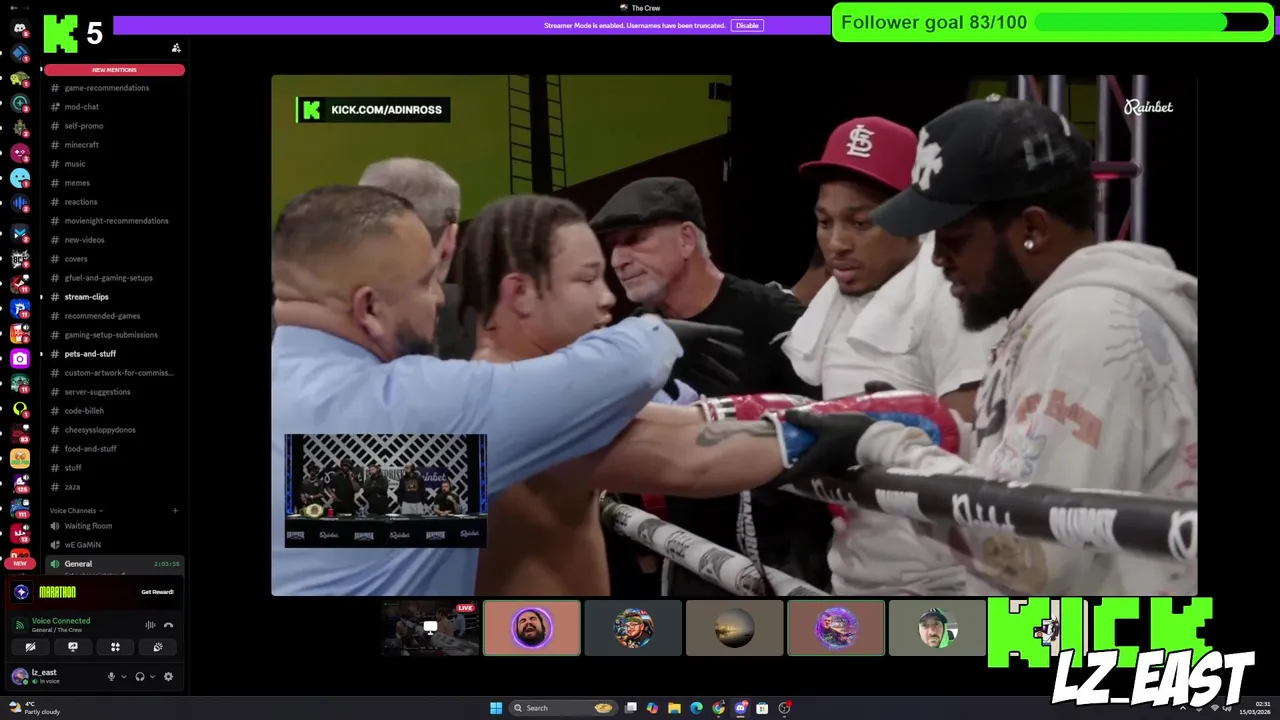Select the live stream participant tile

430,628
